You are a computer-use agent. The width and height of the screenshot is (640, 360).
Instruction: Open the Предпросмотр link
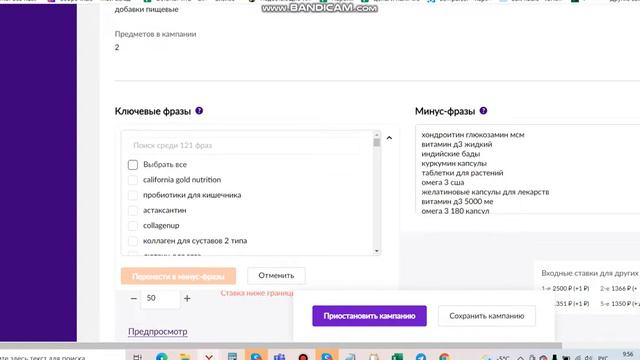[x=158, y=331]
